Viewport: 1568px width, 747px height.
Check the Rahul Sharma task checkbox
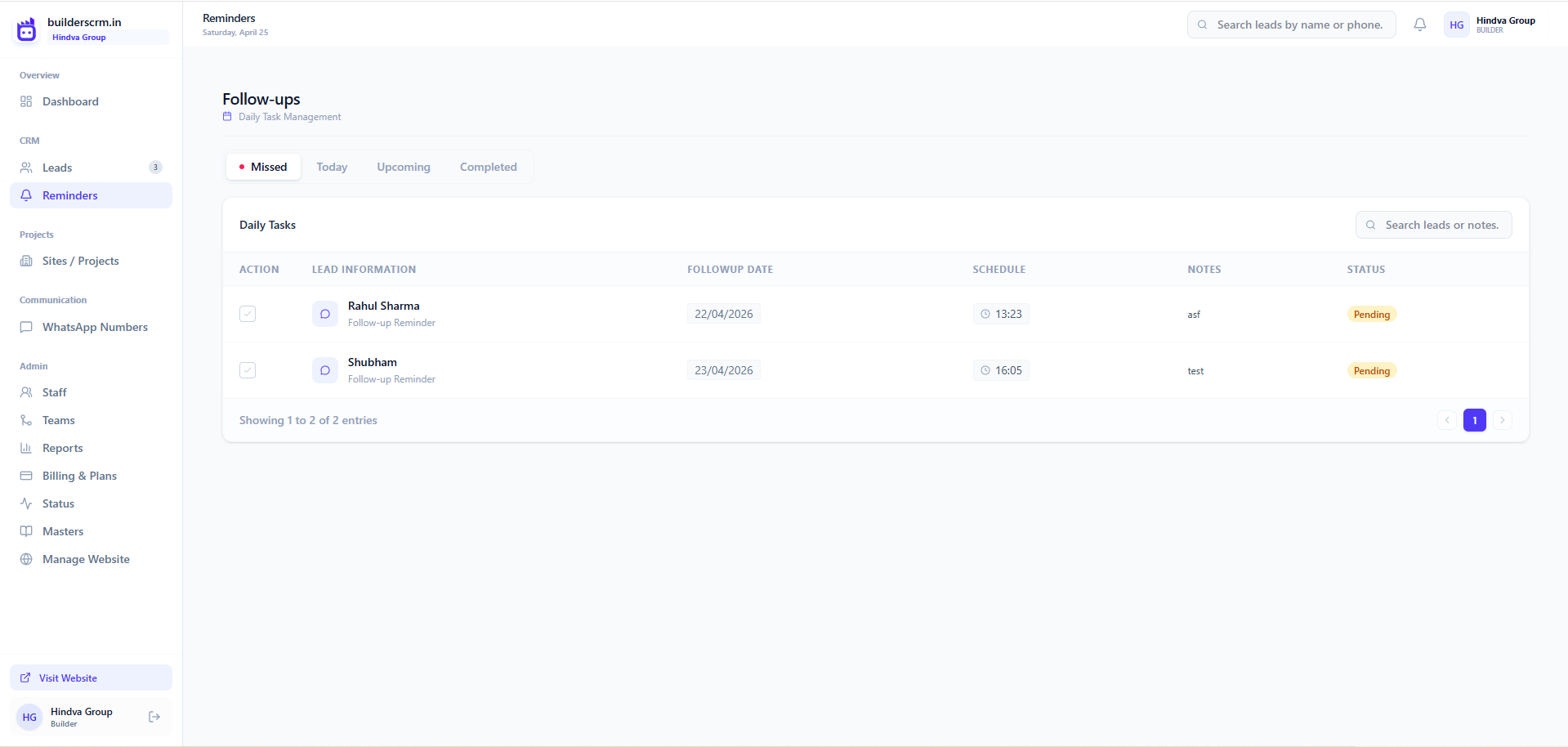(248, 314)
